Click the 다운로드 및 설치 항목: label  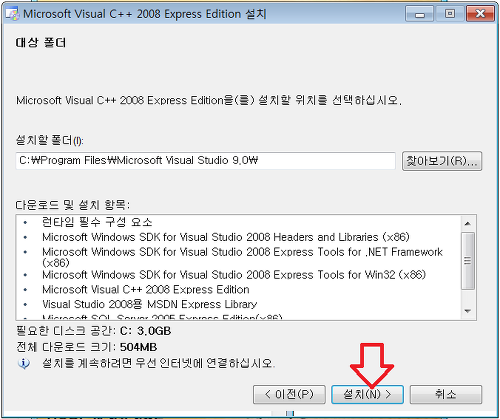coord(73,205)
